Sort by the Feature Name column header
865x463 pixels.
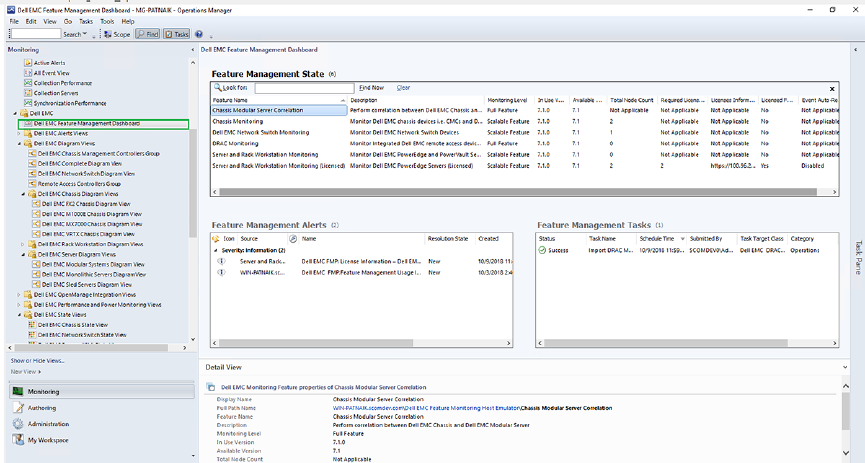[x=279, y=100]
